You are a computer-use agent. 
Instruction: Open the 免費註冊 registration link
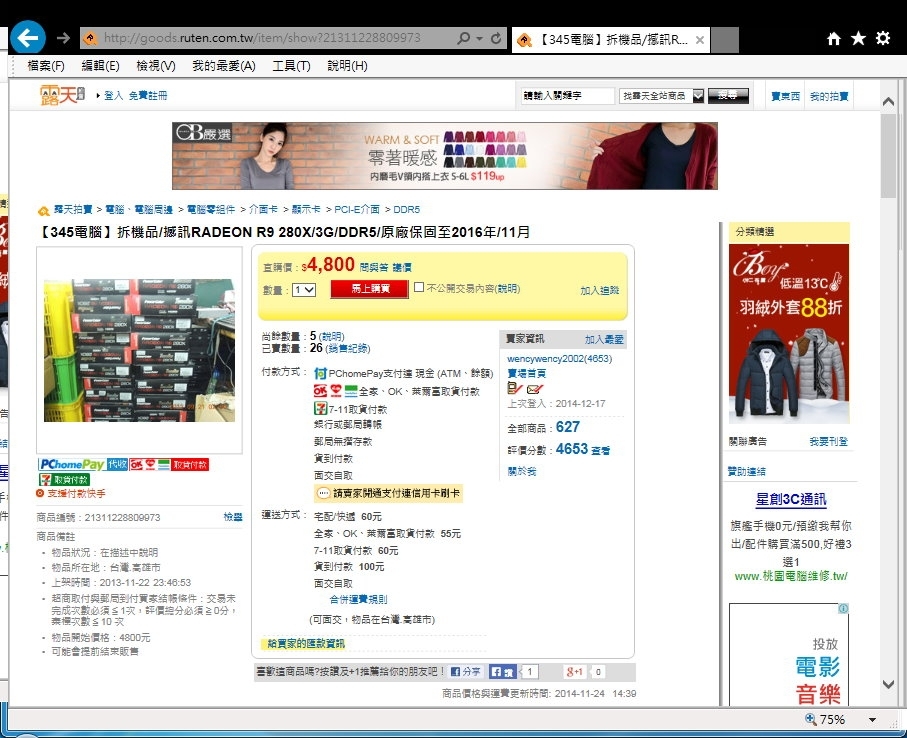[x=148, y=95]
